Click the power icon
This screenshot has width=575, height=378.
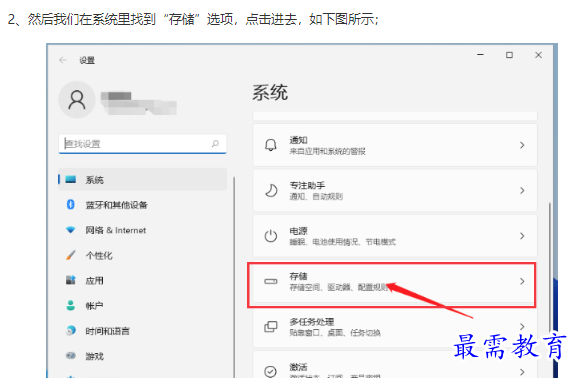coord(271,236)
